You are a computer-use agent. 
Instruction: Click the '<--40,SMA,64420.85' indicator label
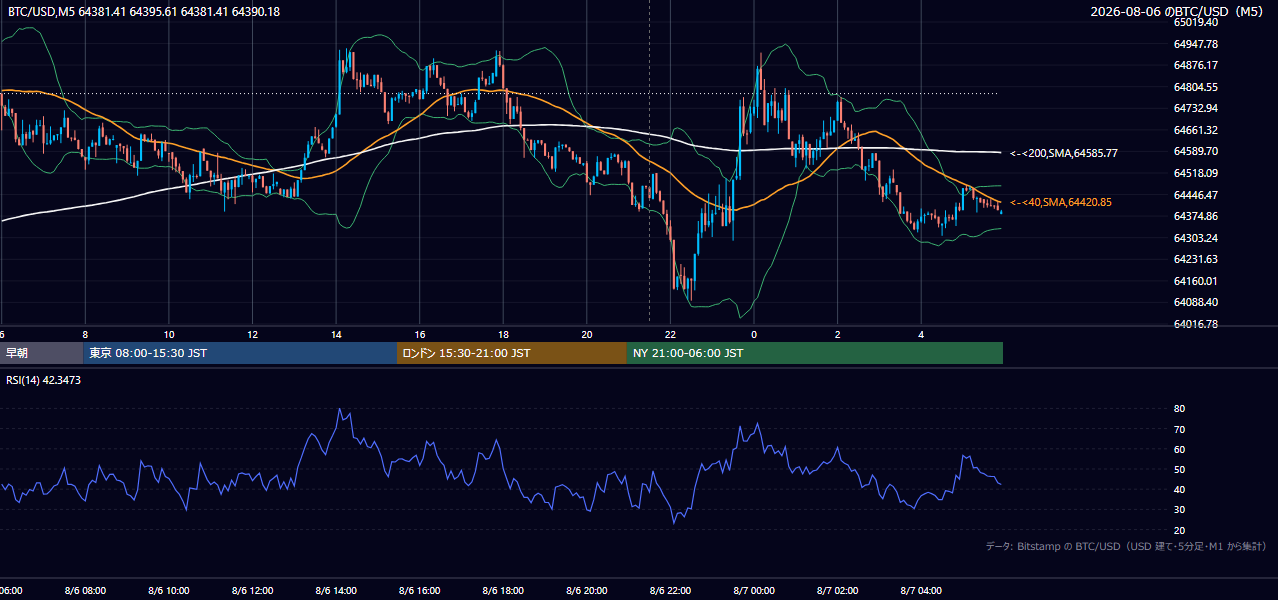click(1061, 202)
